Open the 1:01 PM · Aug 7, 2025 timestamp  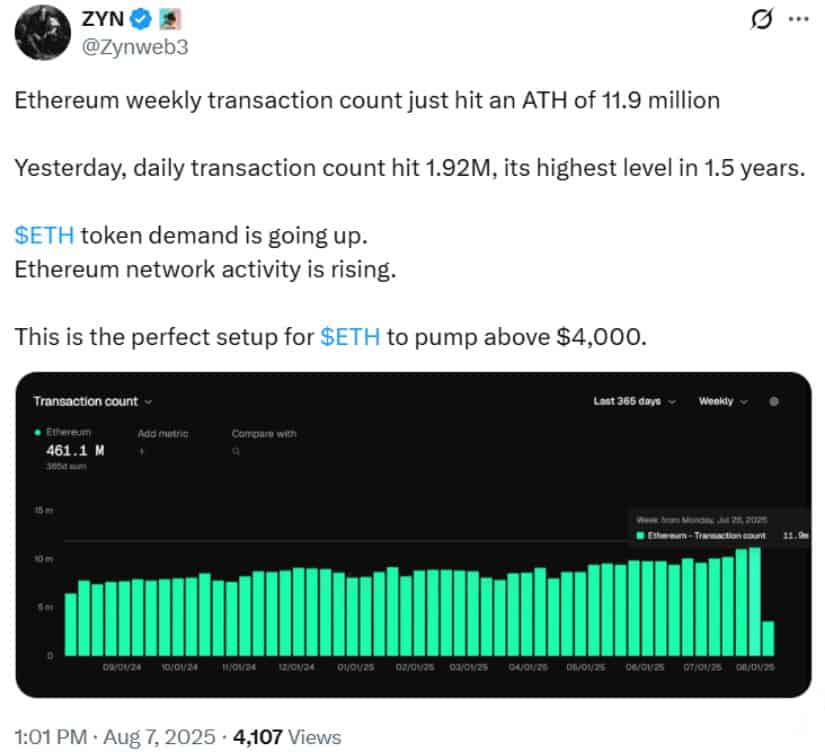[x=115, y=737]
